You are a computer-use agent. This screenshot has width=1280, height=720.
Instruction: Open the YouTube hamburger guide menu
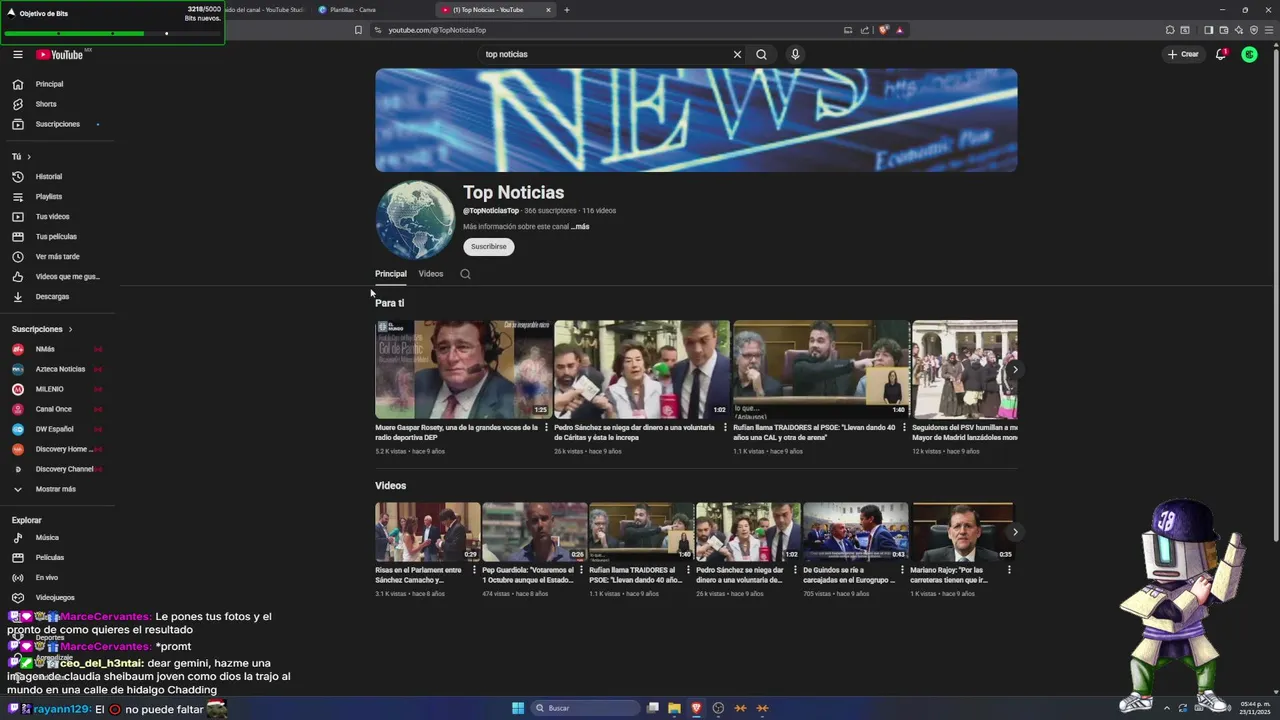pyautogui.click(x=17, y=54)
